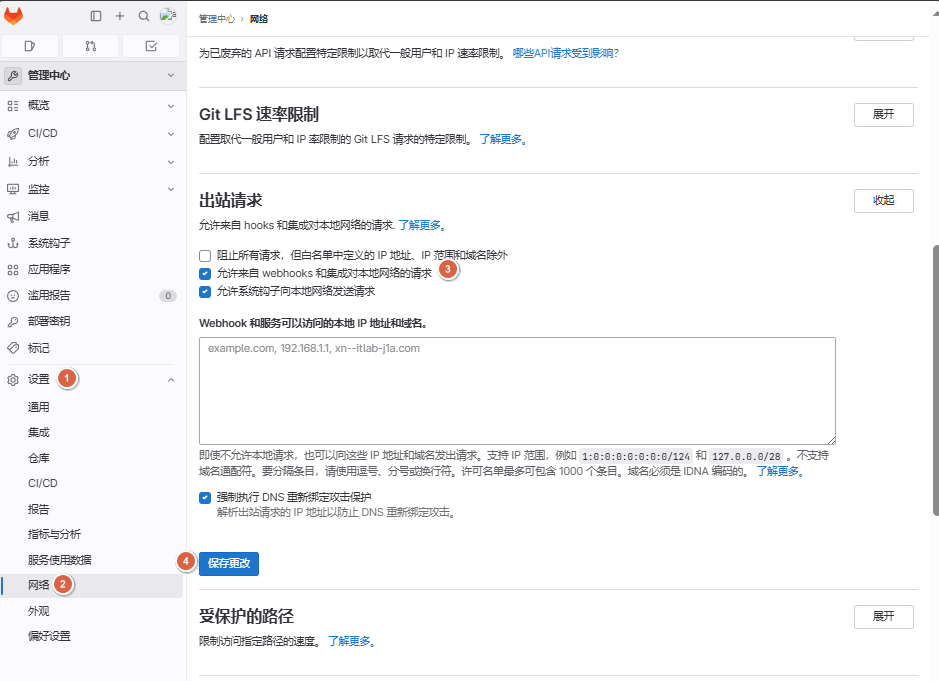Click 管理中心 breadcrumb link

coord(217,19)
